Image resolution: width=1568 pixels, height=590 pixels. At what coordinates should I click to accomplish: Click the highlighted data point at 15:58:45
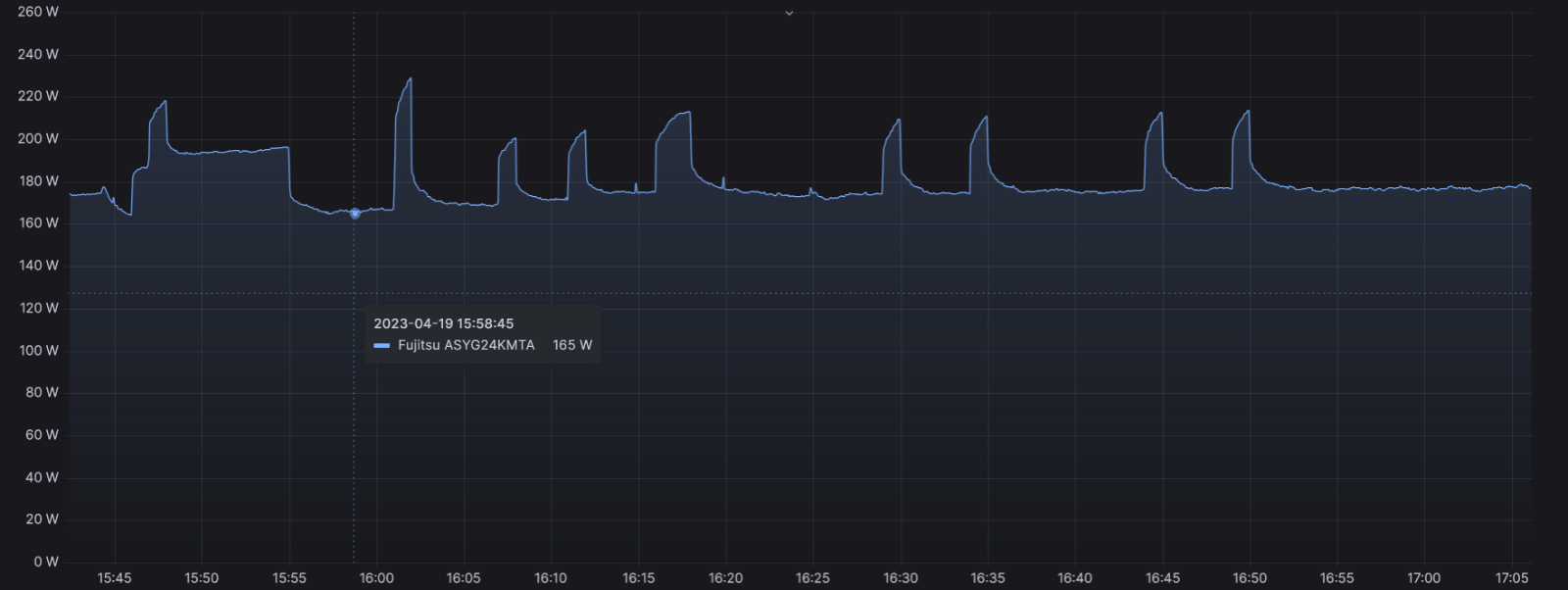[355, 213]
